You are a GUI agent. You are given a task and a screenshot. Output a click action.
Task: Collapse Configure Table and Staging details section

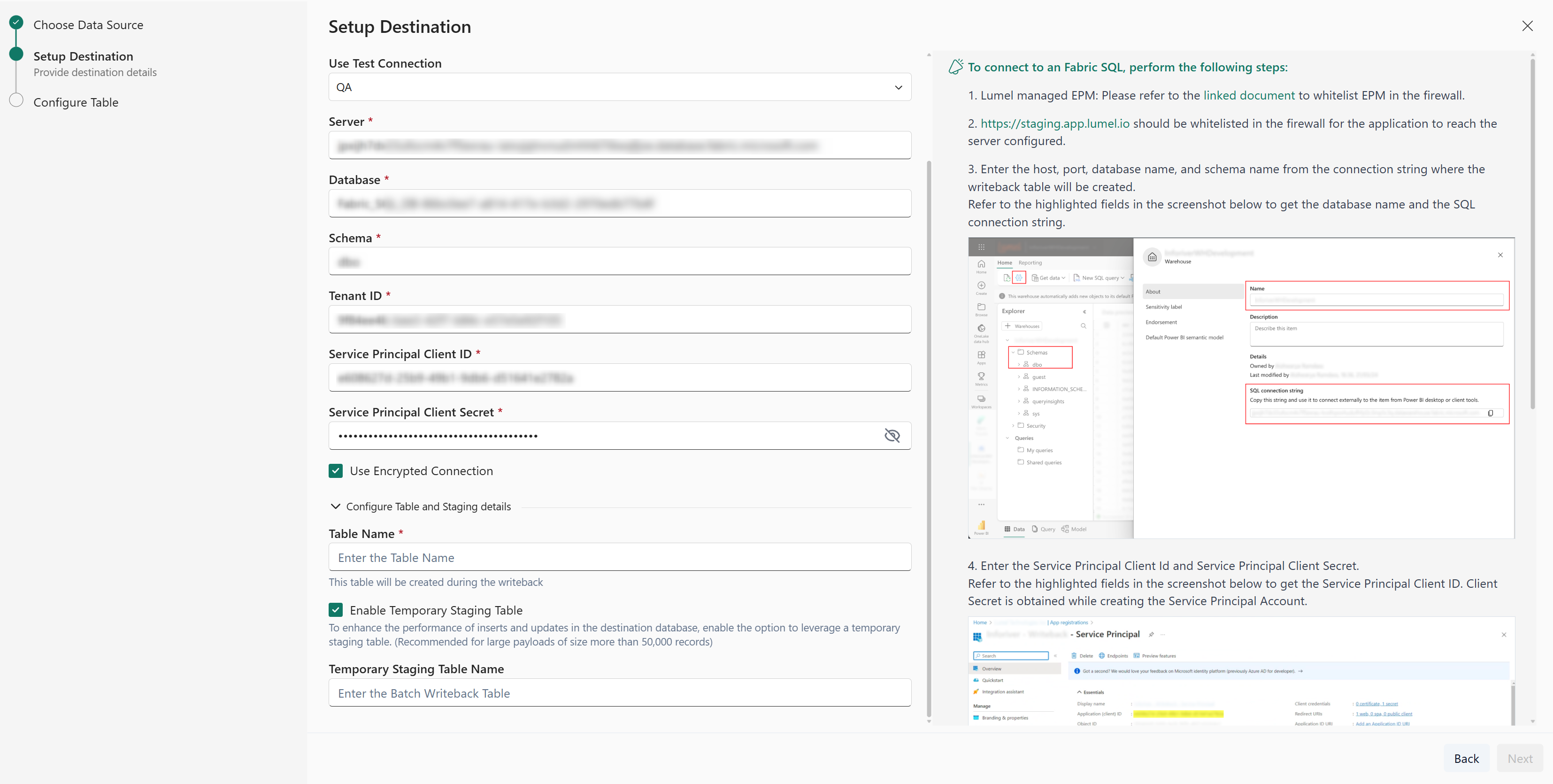point(336,507)
